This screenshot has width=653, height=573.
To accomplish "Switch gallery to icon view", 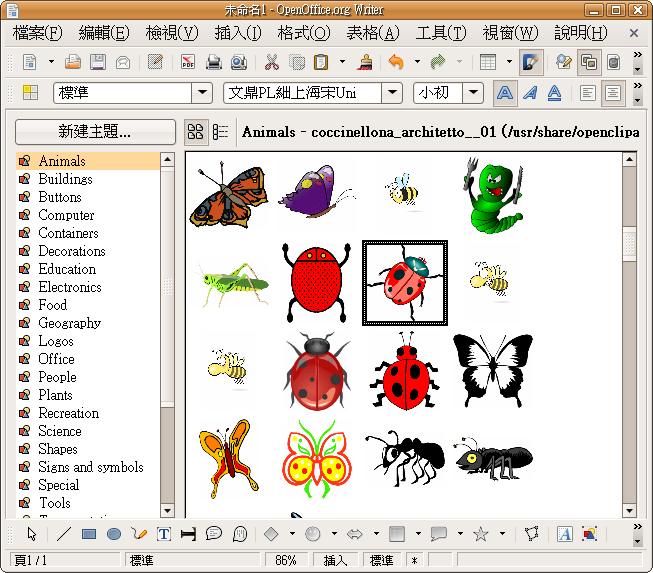I will (x=196, y=132).
